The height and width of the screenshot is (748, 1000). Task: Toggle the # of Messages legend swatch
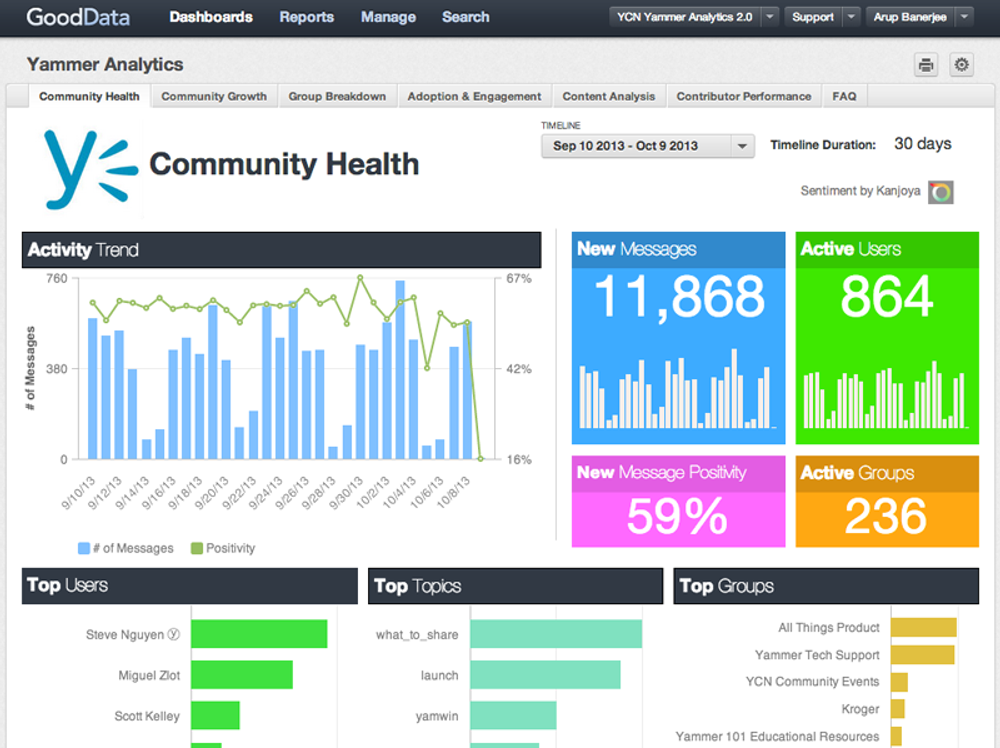click(84, 548)
